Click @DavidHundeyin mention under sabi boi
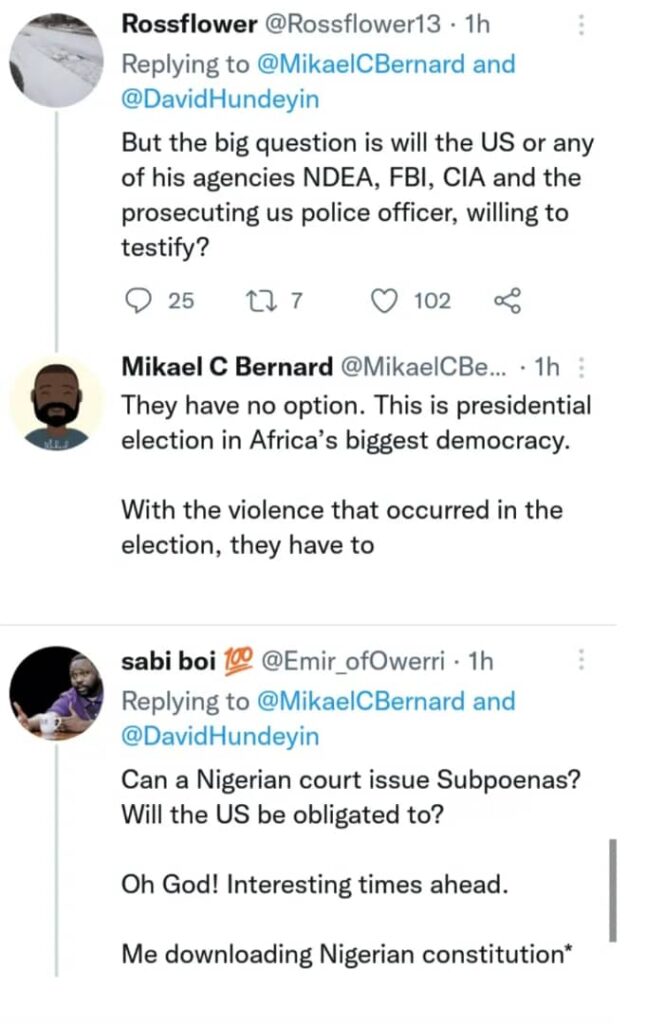The width and height of the screenshot is (647, 1024). coord(220,736)
